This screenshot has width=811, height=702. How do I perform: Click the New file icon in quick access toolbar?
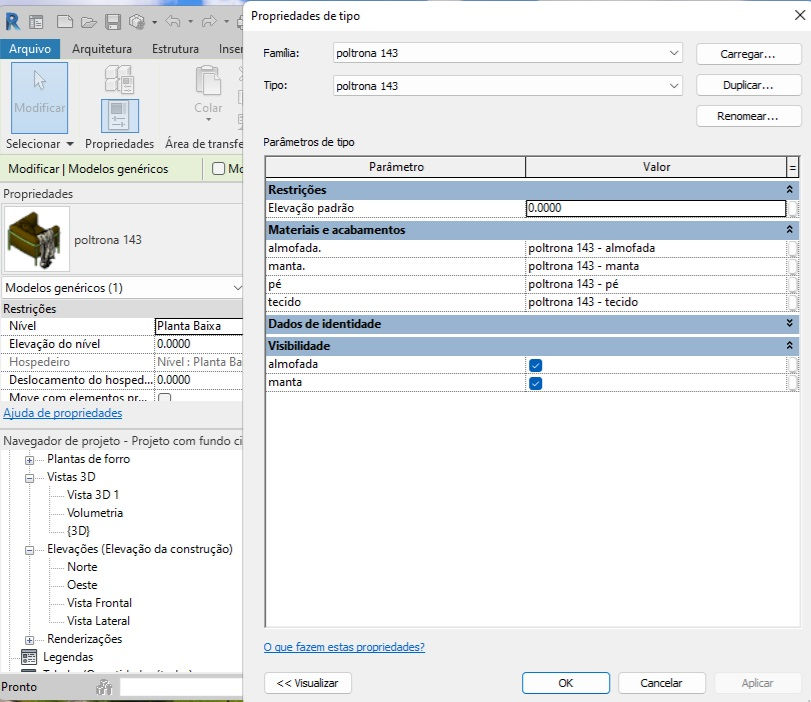pos(65,22)
